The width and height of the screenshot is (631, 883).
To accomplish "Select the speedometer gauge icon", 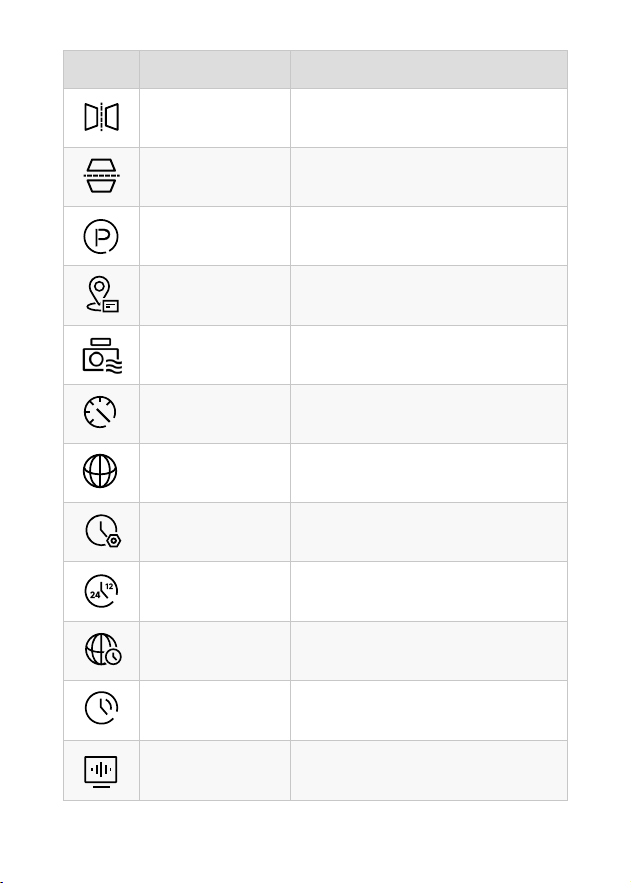I will (x=100, y=412).
